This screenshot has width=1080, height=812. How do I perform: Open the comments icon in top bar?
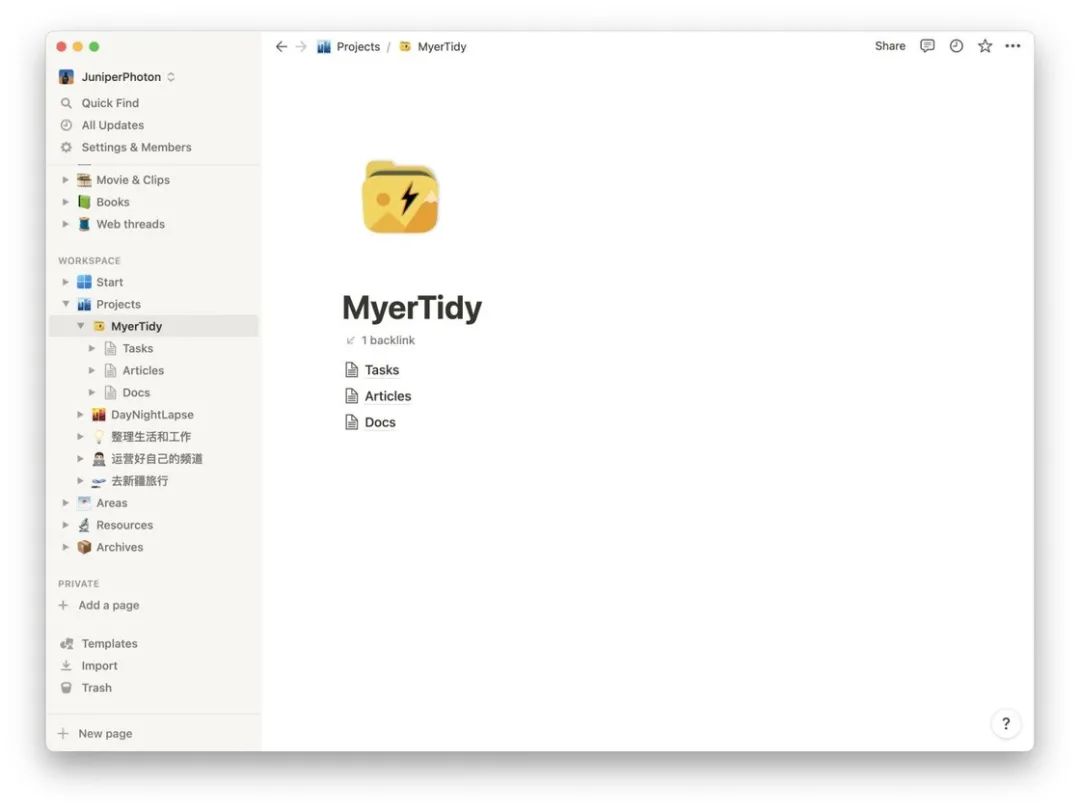[927, 45]
